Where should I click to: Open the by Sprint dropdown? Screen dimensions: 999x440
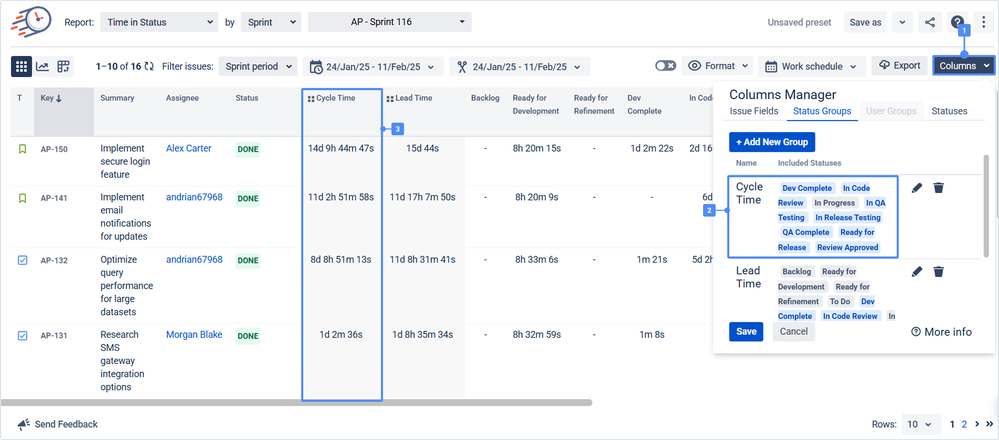[x=271, y=22]
